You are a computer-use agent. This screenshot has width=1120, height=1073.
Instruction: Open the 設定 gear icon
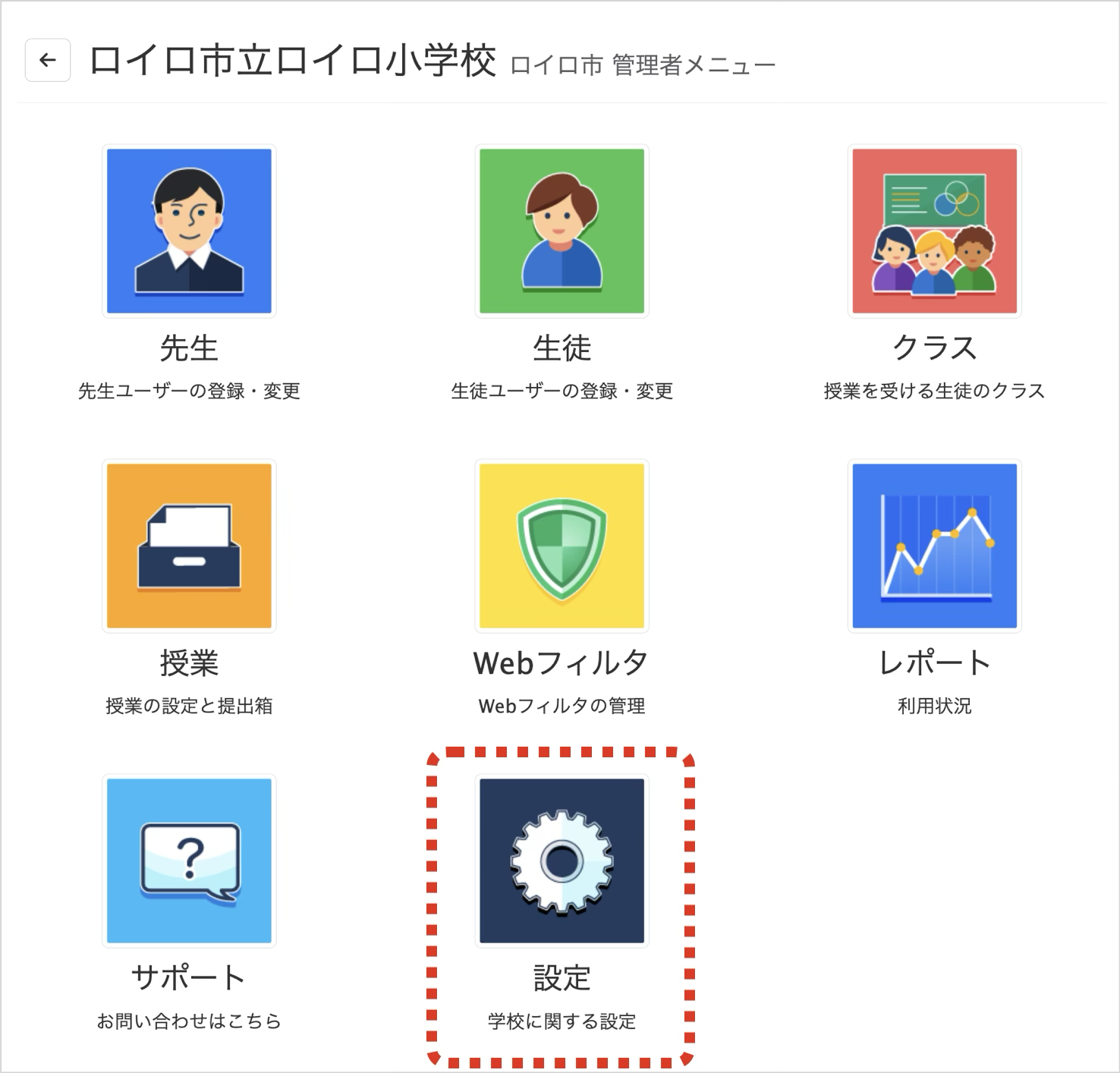point(562,861)
